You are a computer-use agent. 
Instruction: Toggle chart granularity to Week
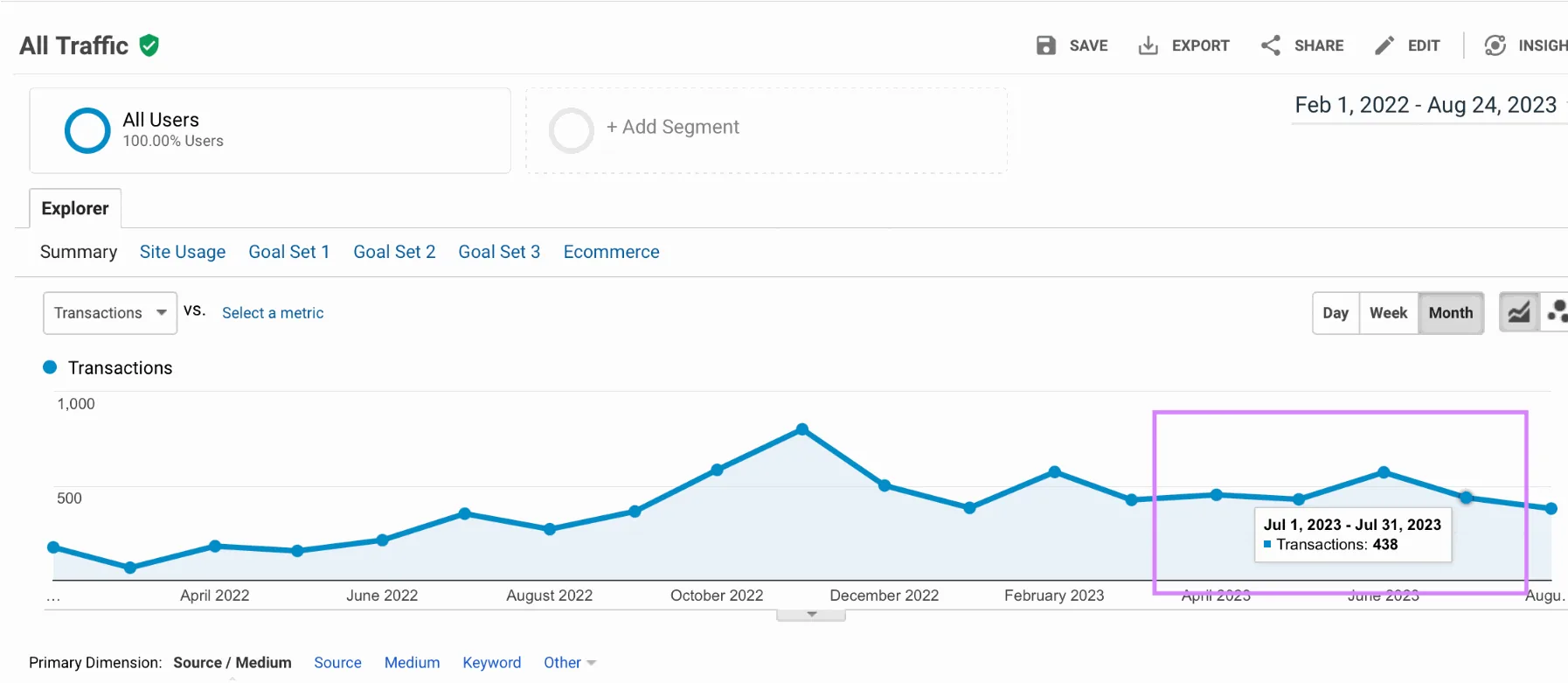(x=1388, y=313)
